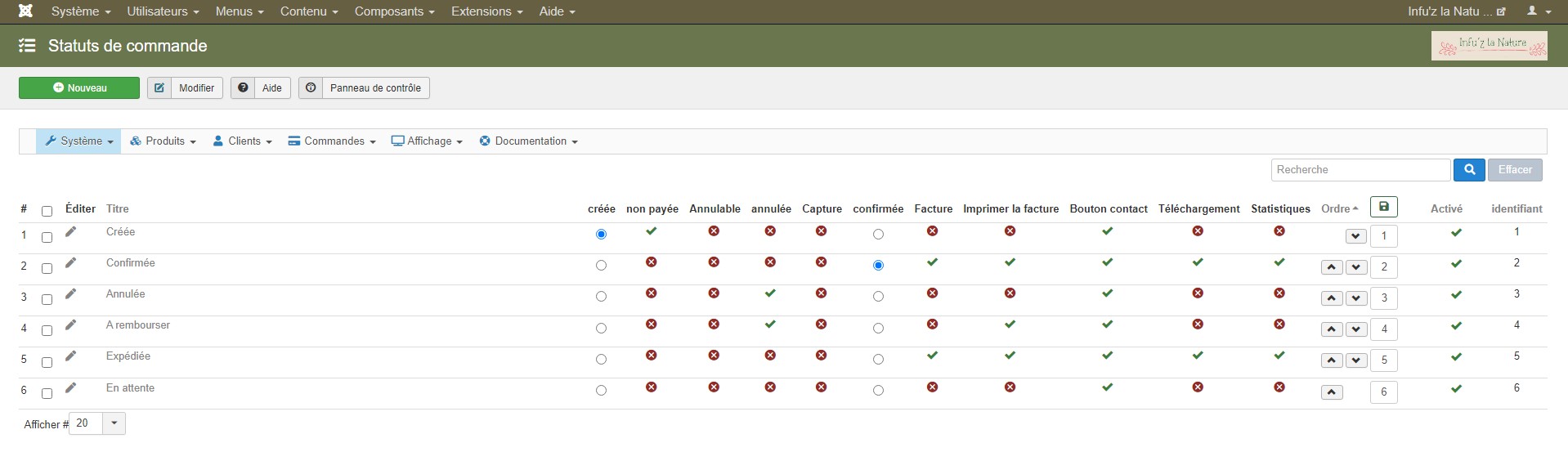Toggle the Activé checkmark for En attente
The width and height of the screenshot is (1568, 470).
pyautogui.click(x=1456, y=389)
